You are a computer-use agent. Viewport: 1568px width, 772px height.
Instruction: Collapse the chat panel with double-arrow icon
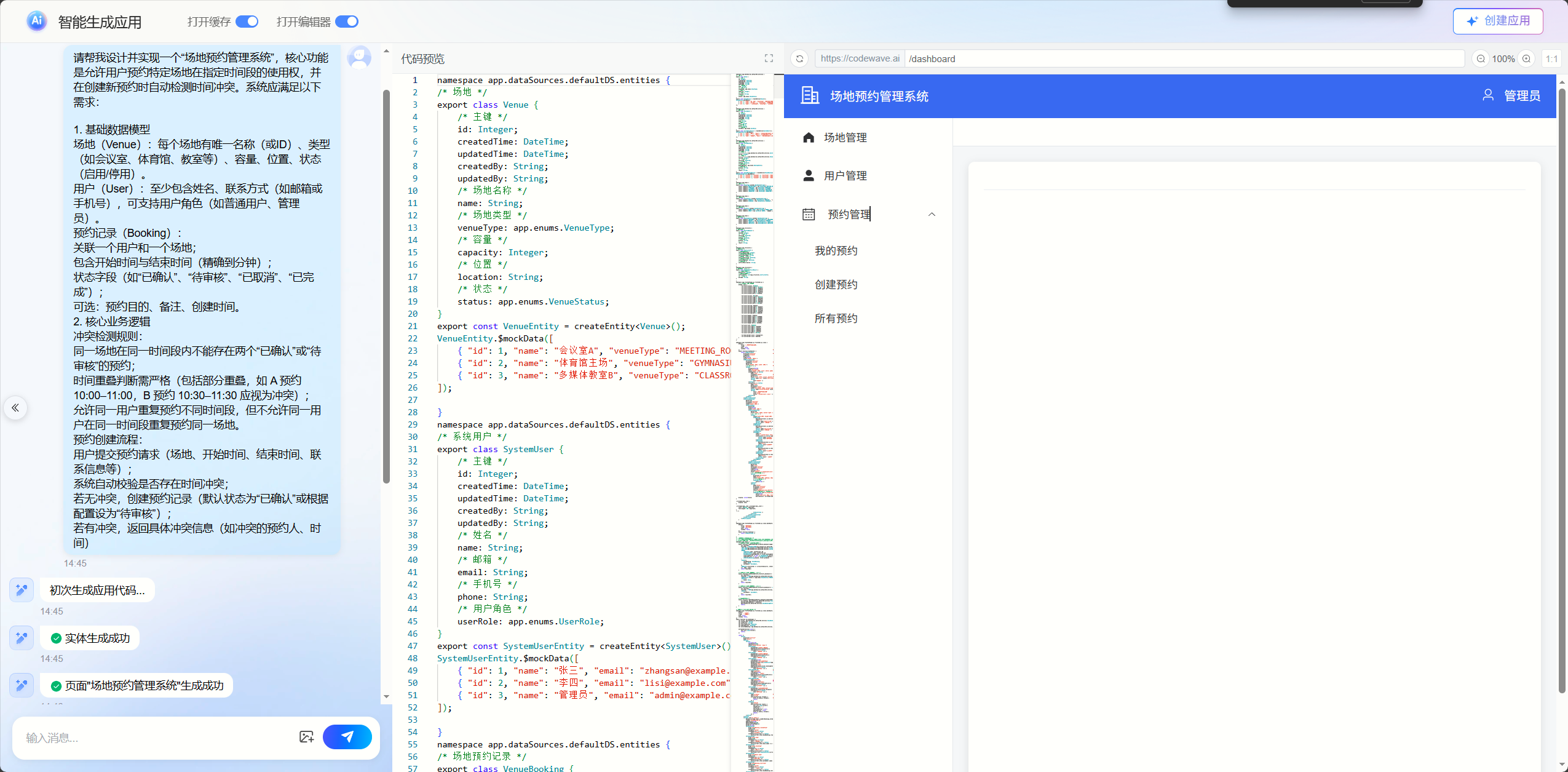pyautogui.click(x=15, y=408)
